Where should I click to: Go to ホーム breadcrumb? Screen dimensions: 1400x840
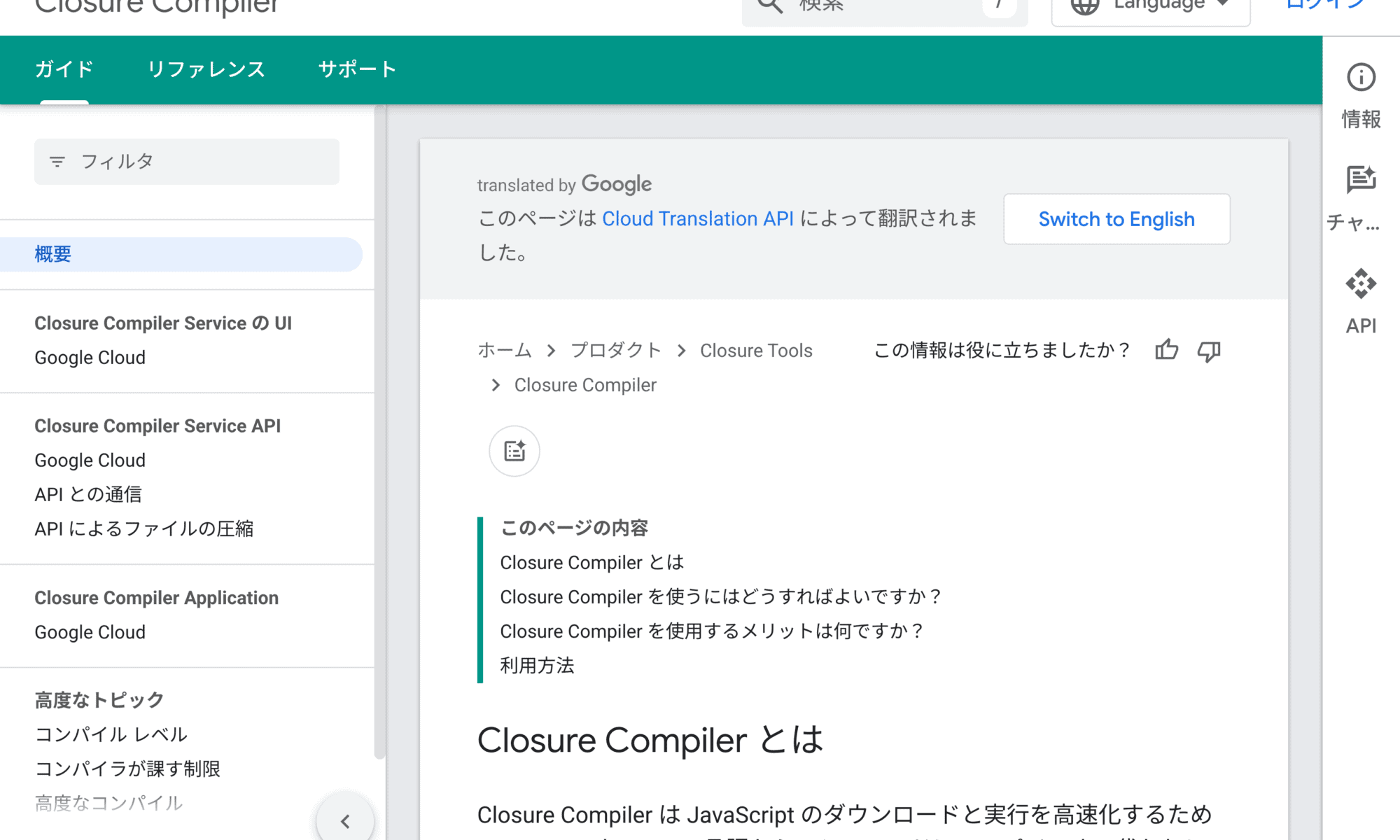(x=505, y=350)
